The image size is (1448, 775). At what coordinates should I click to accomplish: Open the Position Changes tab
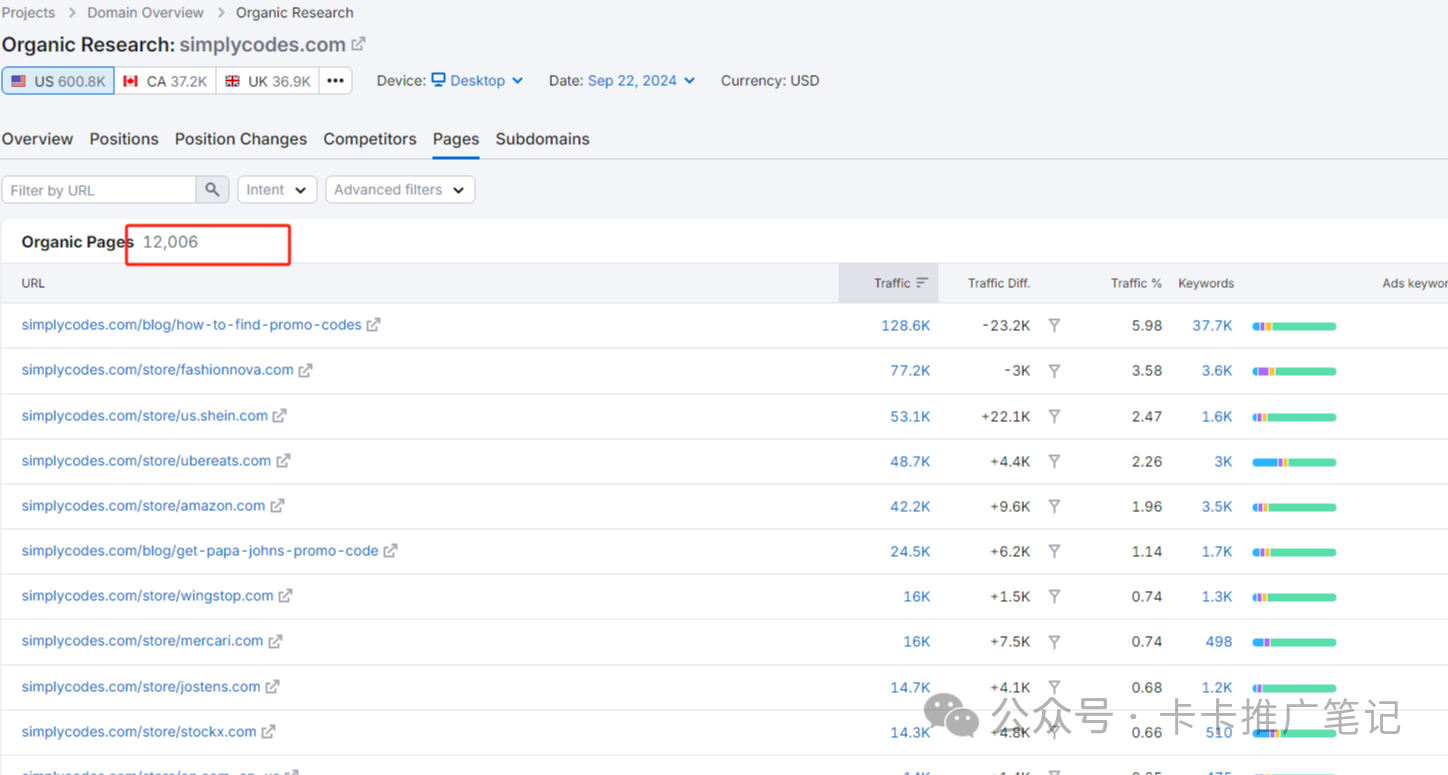[240, 139]
